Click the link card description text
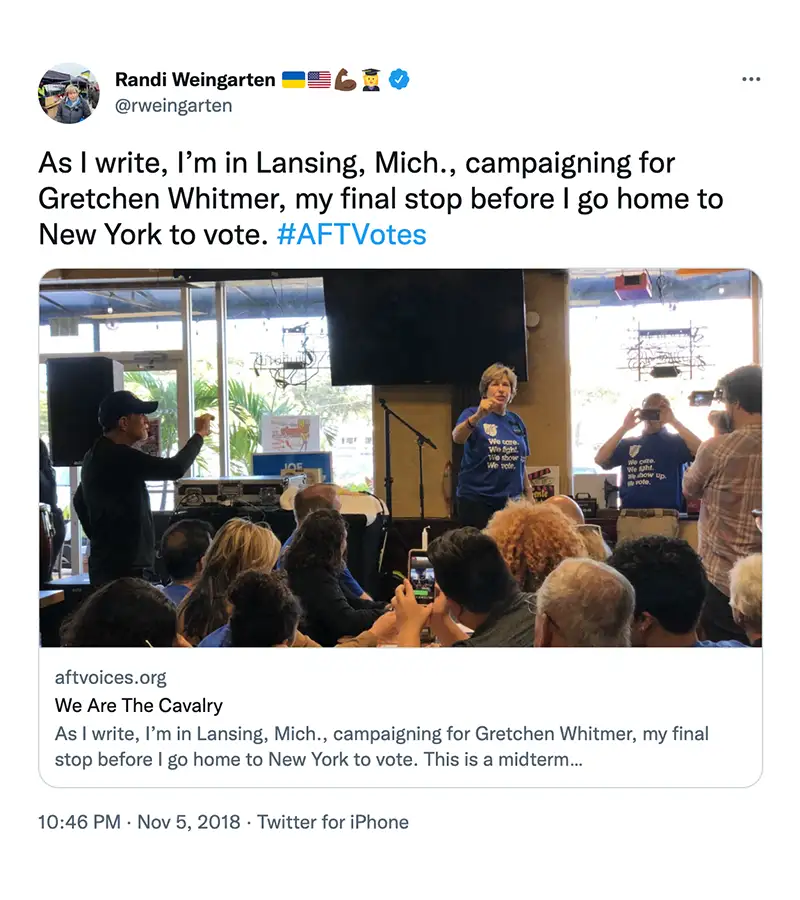This screenshot has width=800, height=900. (x=382, y=747)
